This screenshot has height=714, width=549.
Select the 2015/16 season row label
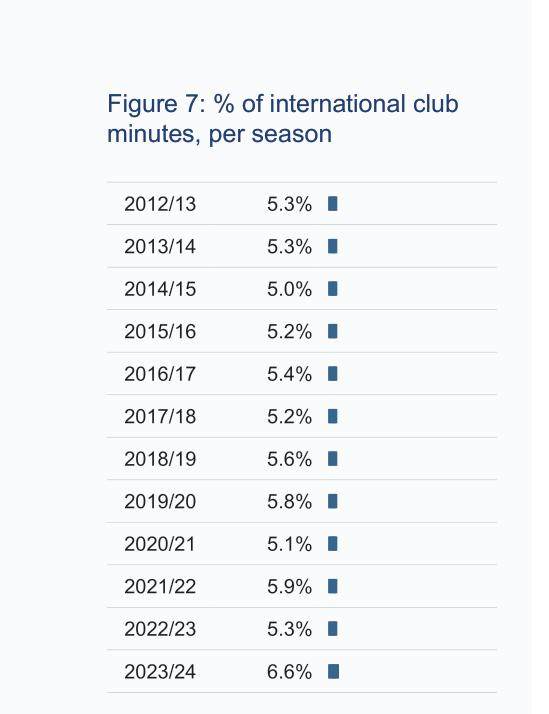[160, 332]
